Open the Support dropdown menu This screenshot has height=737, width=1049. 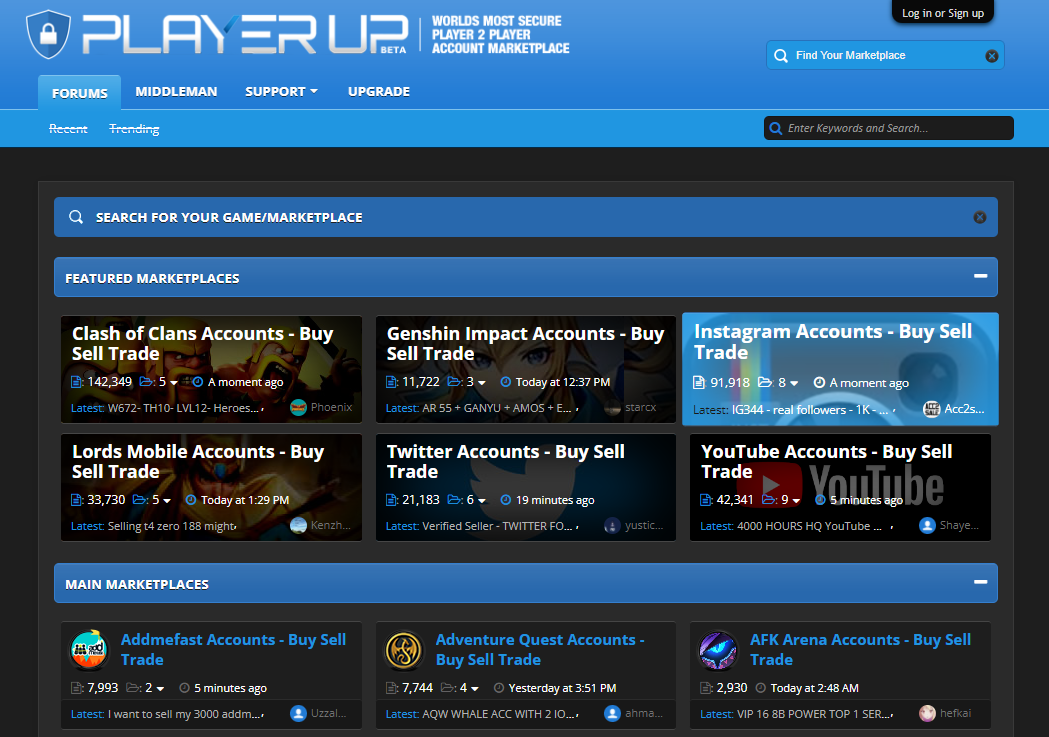pyautogui.click(x=281, y=92)
